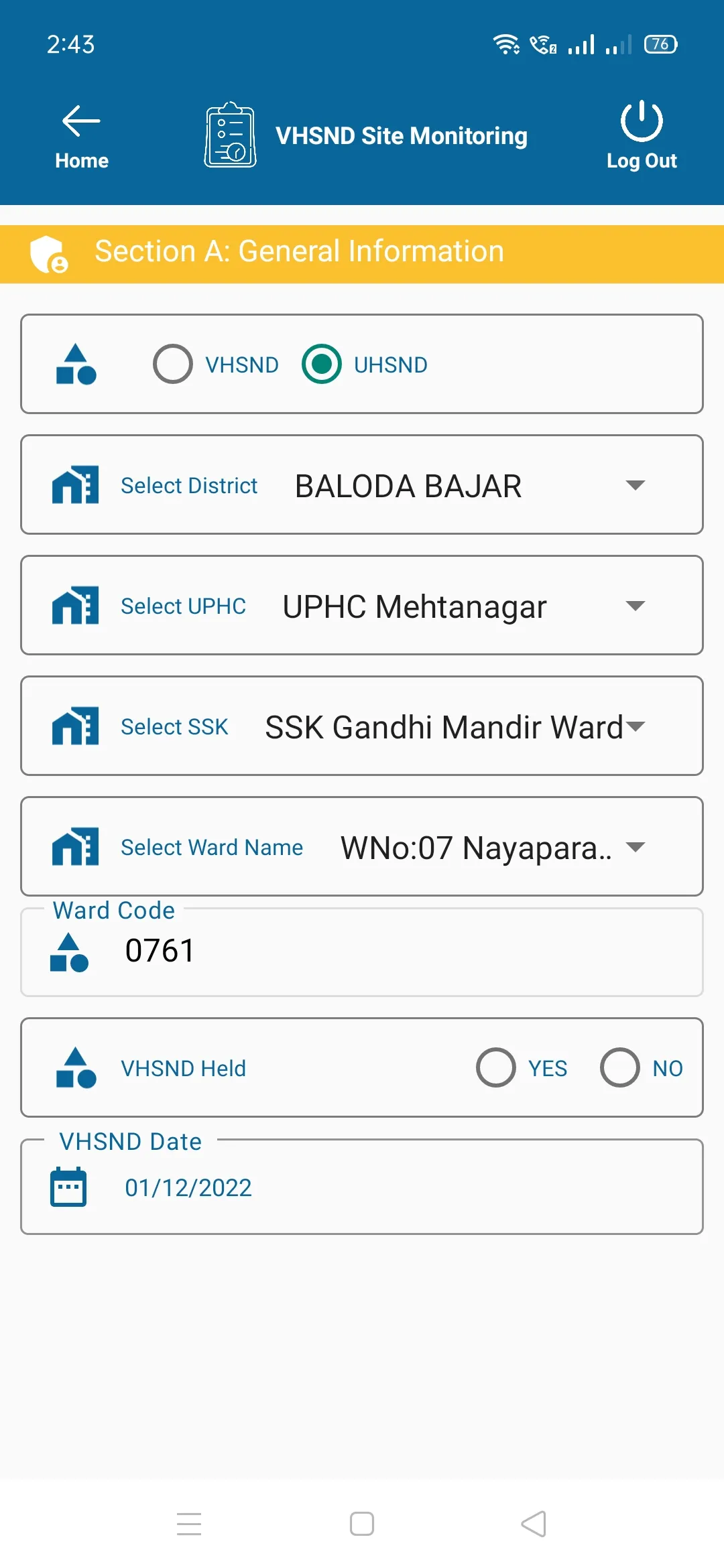
Task: Click the Ward Code field showing 0761
Action: (x=402, y=952)
